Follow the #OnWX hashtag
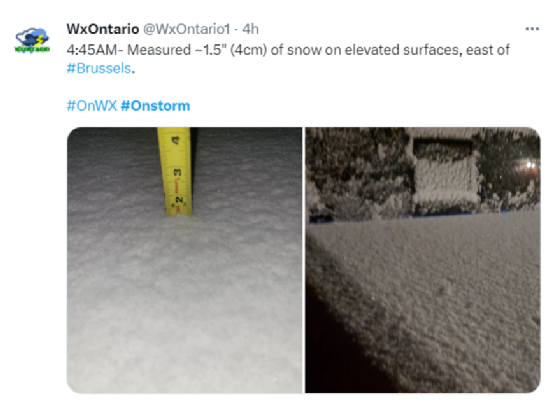The width and height of the screenshot is (553, 409). (92, 105)
